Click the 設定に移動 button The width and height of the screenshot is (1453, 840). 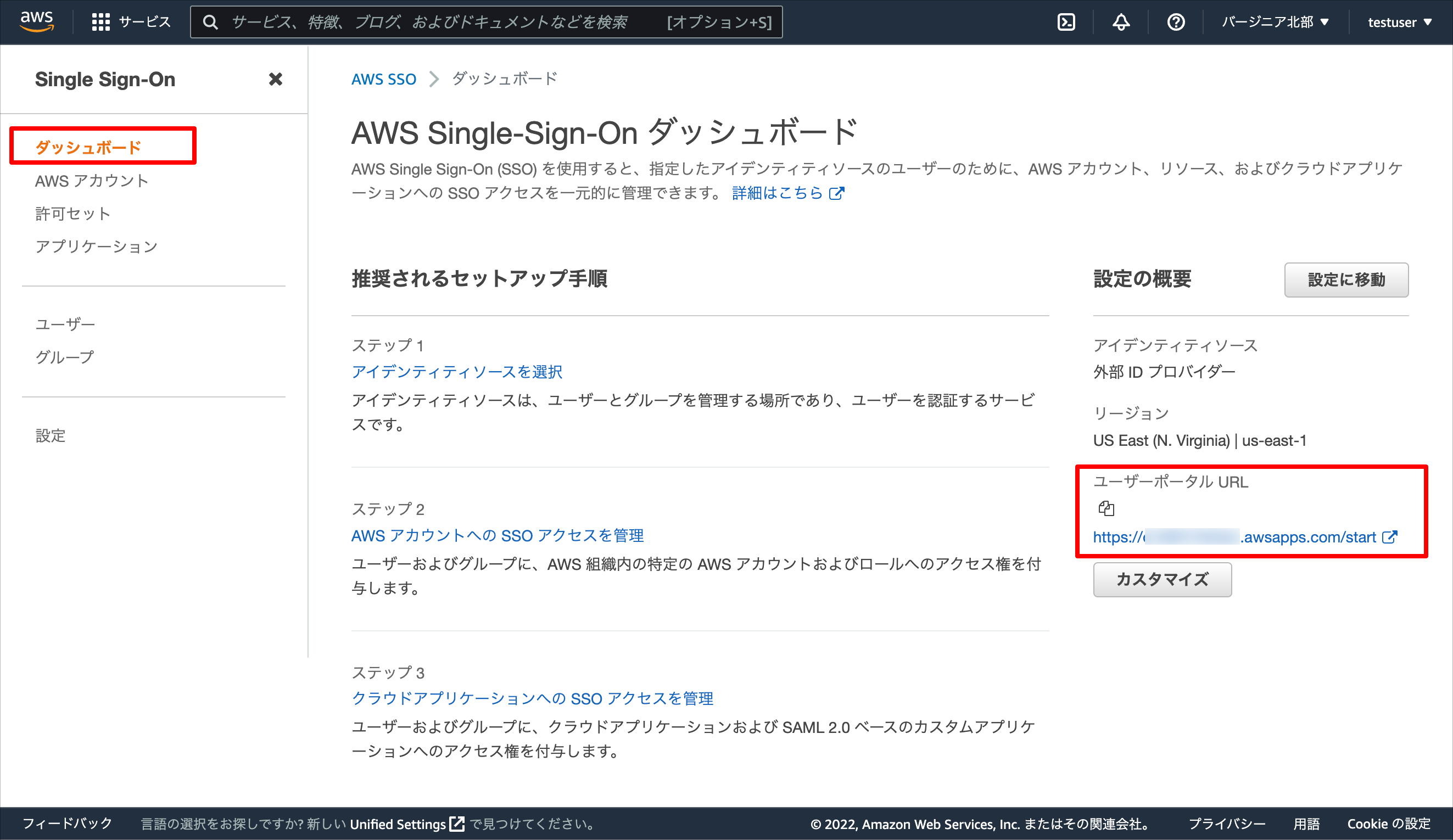[1346, 279]
